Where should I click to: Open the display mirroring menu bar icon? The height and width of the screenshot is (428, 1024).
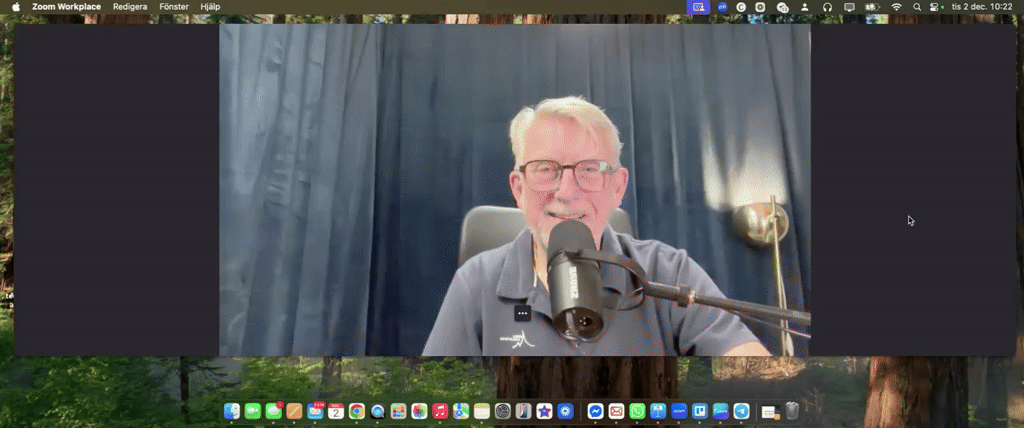(849, 7)
